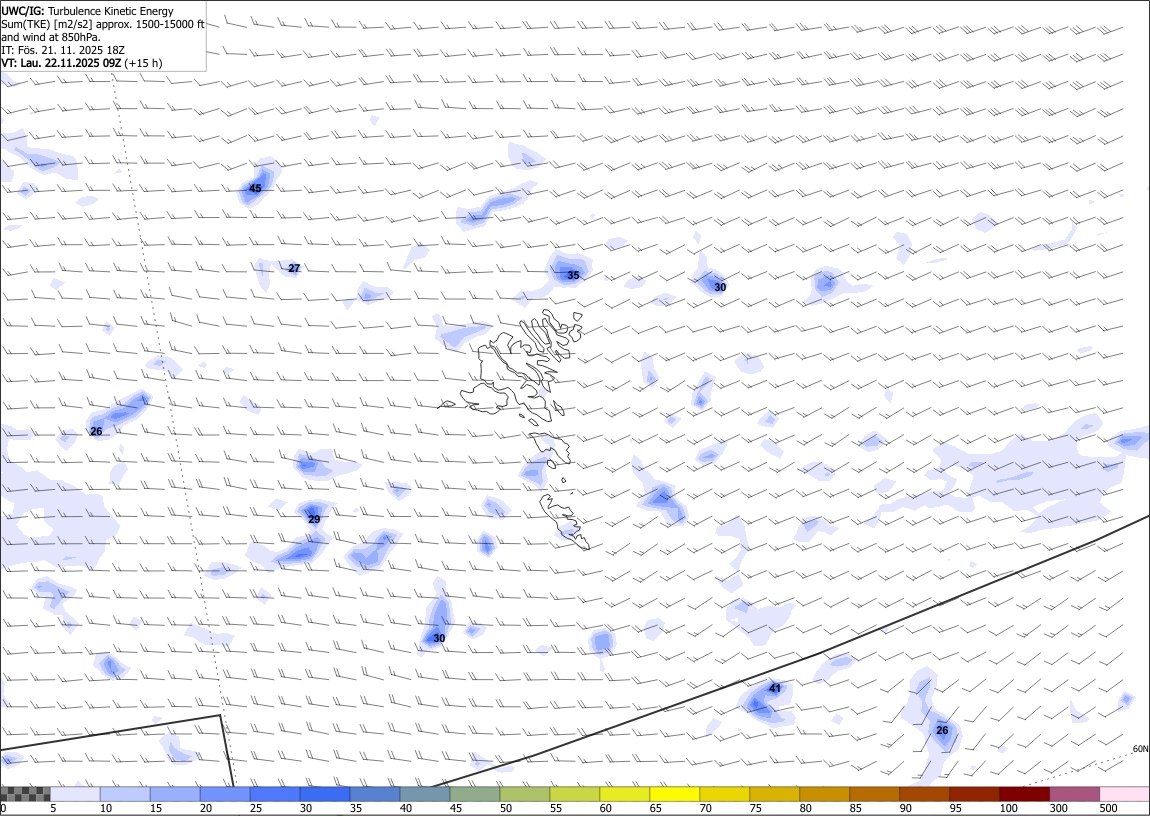The image size is (1150, 816).
Task: Click the 41 TKE value on the boundary line
Action: (x=775, y=688)
